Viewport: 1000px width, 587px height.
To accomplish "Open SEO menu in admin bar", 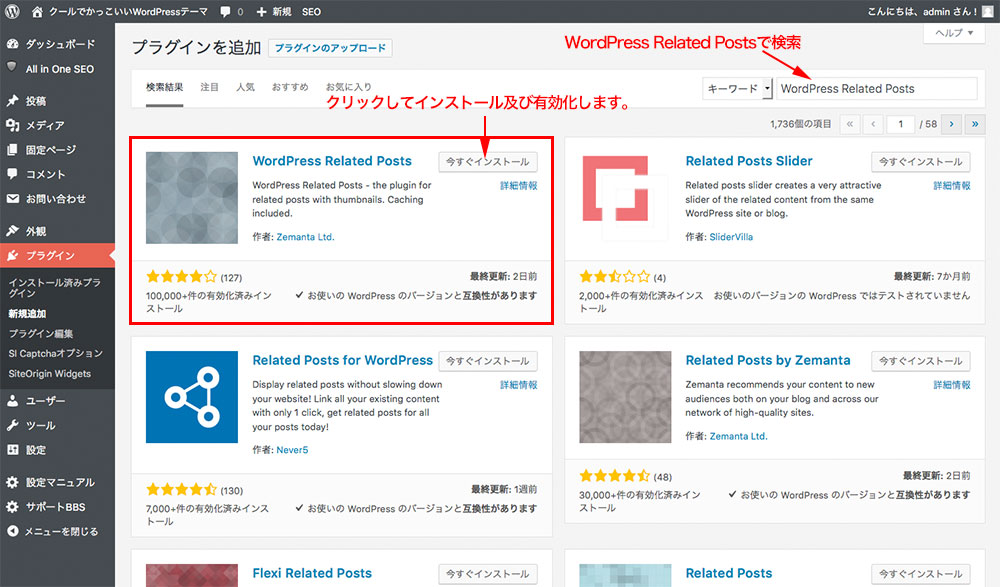I will [311, 11].
